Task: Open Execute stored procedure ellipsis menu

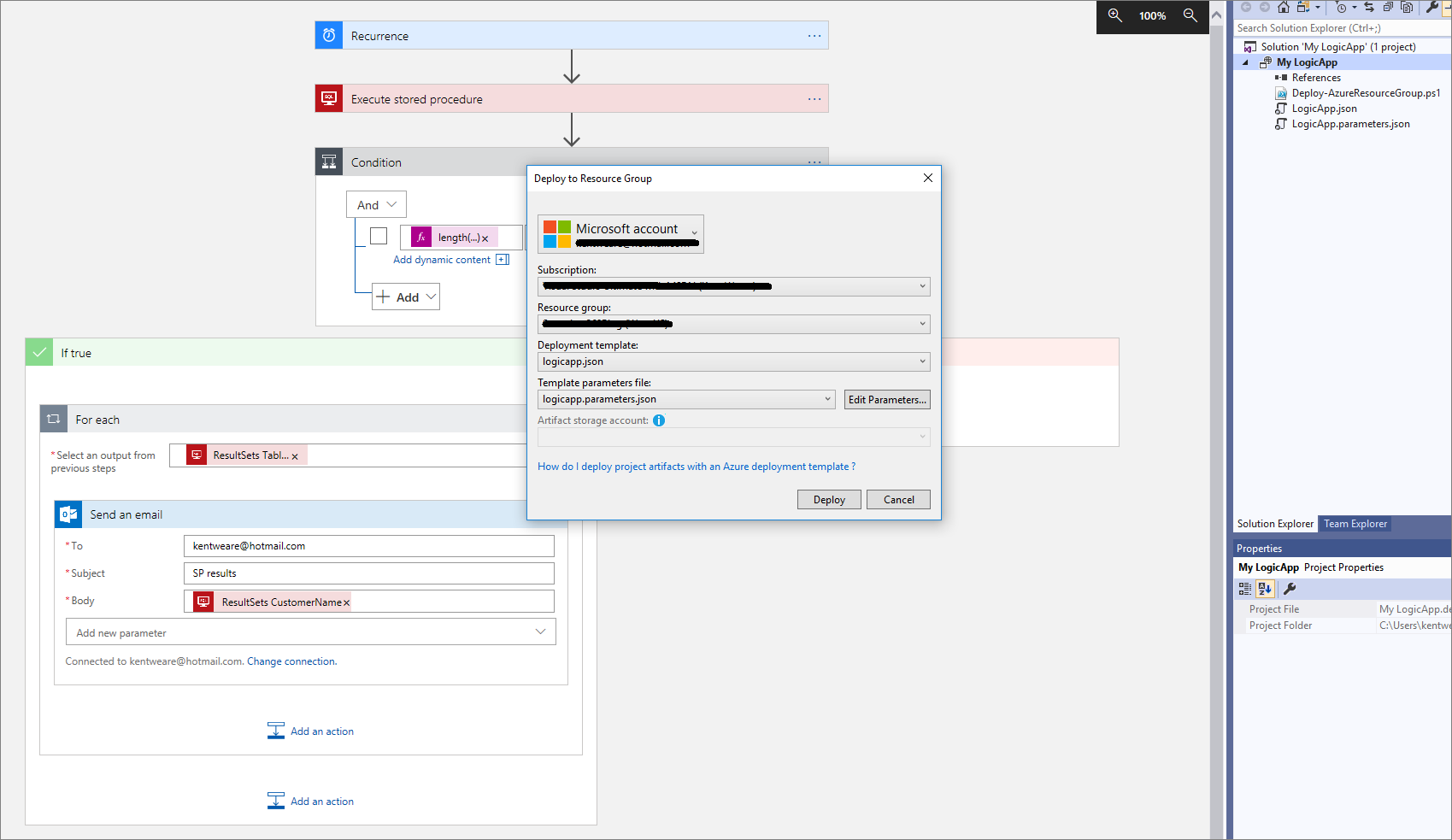Action: pyautogui.click(x=814, y=99)
